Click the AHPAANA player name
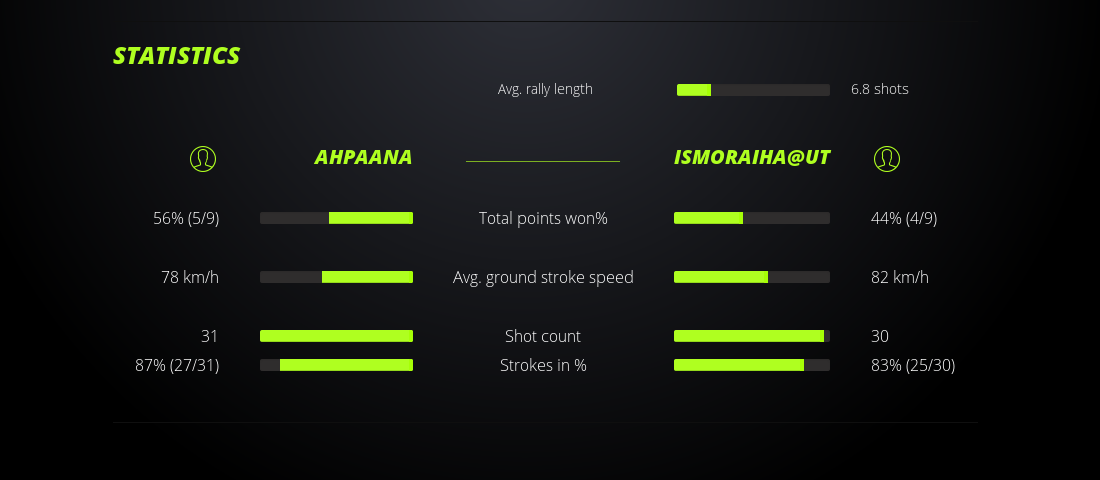1100x480 pixels. pos(363,157)
